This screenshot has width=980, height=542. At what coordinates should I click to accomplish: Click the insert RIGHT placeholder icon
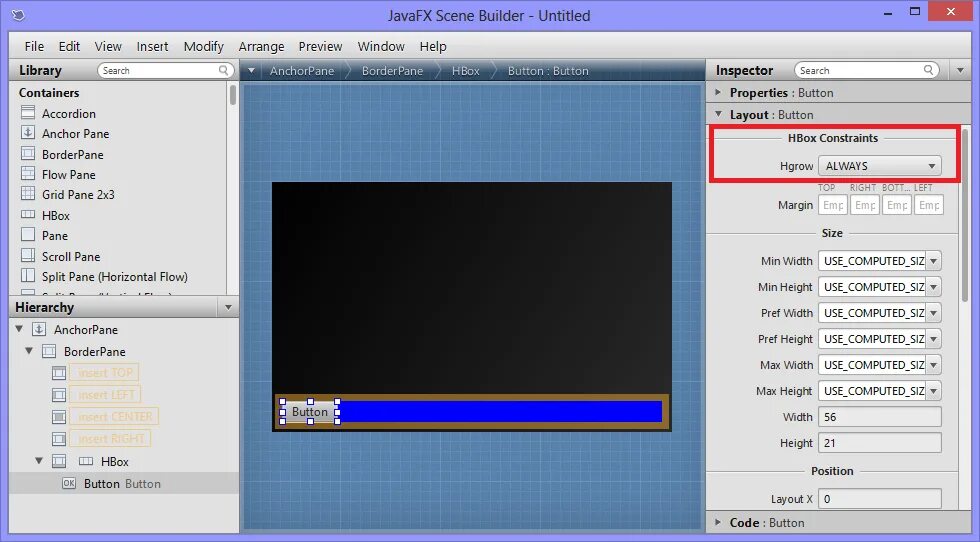point(59,439)
